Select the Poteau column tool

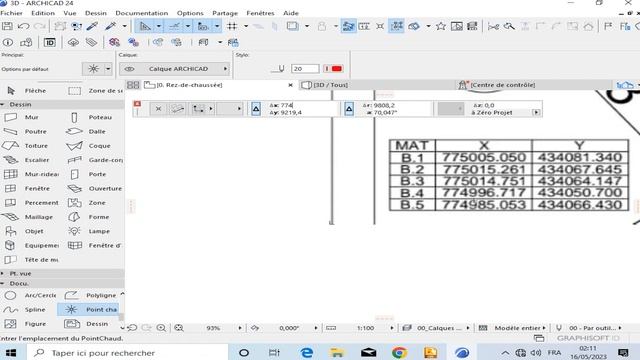93,118
